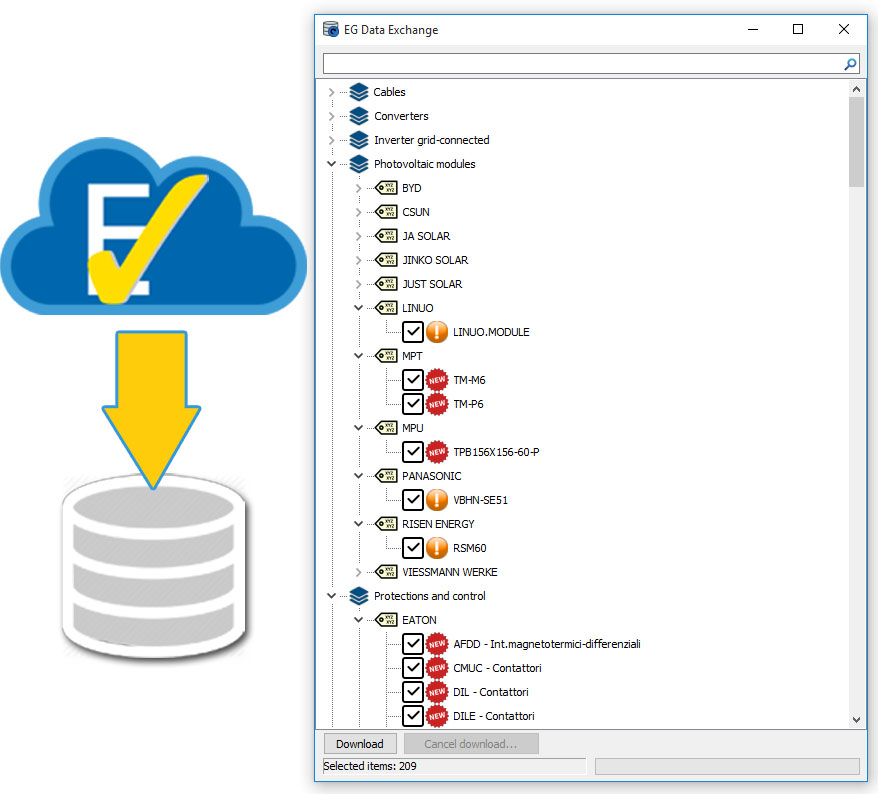Click the red NEW badge next to DIL - Contattori

(x=437, y=692)
